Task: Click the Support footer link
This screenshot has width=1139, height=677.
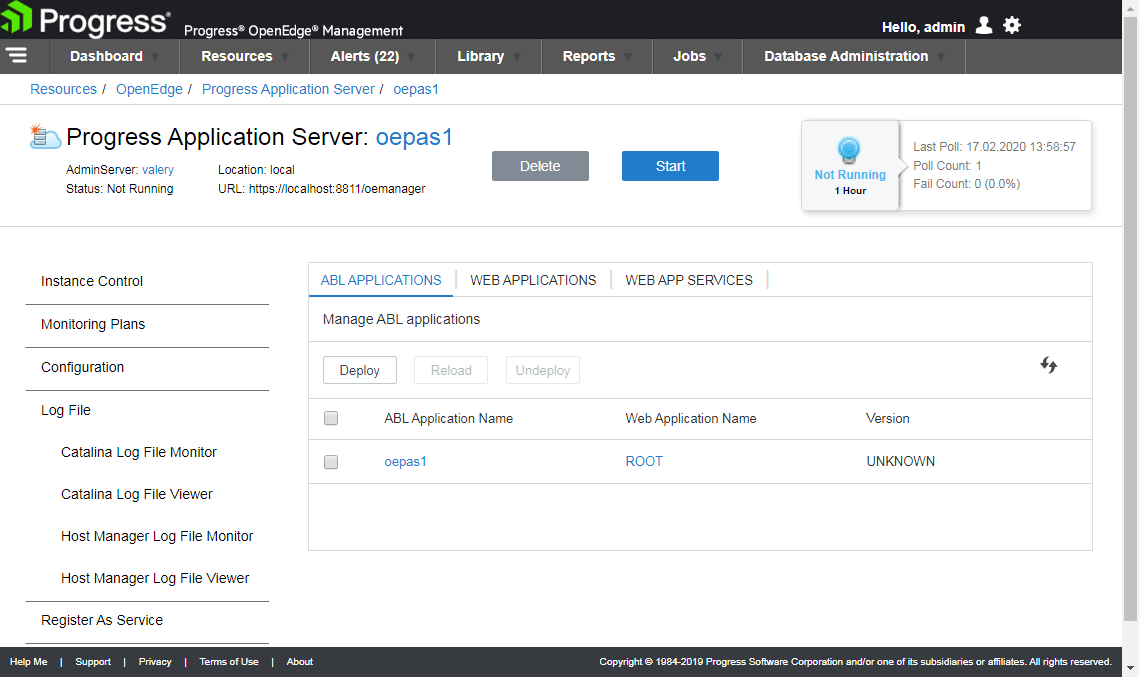Action: tap(93, 662)
